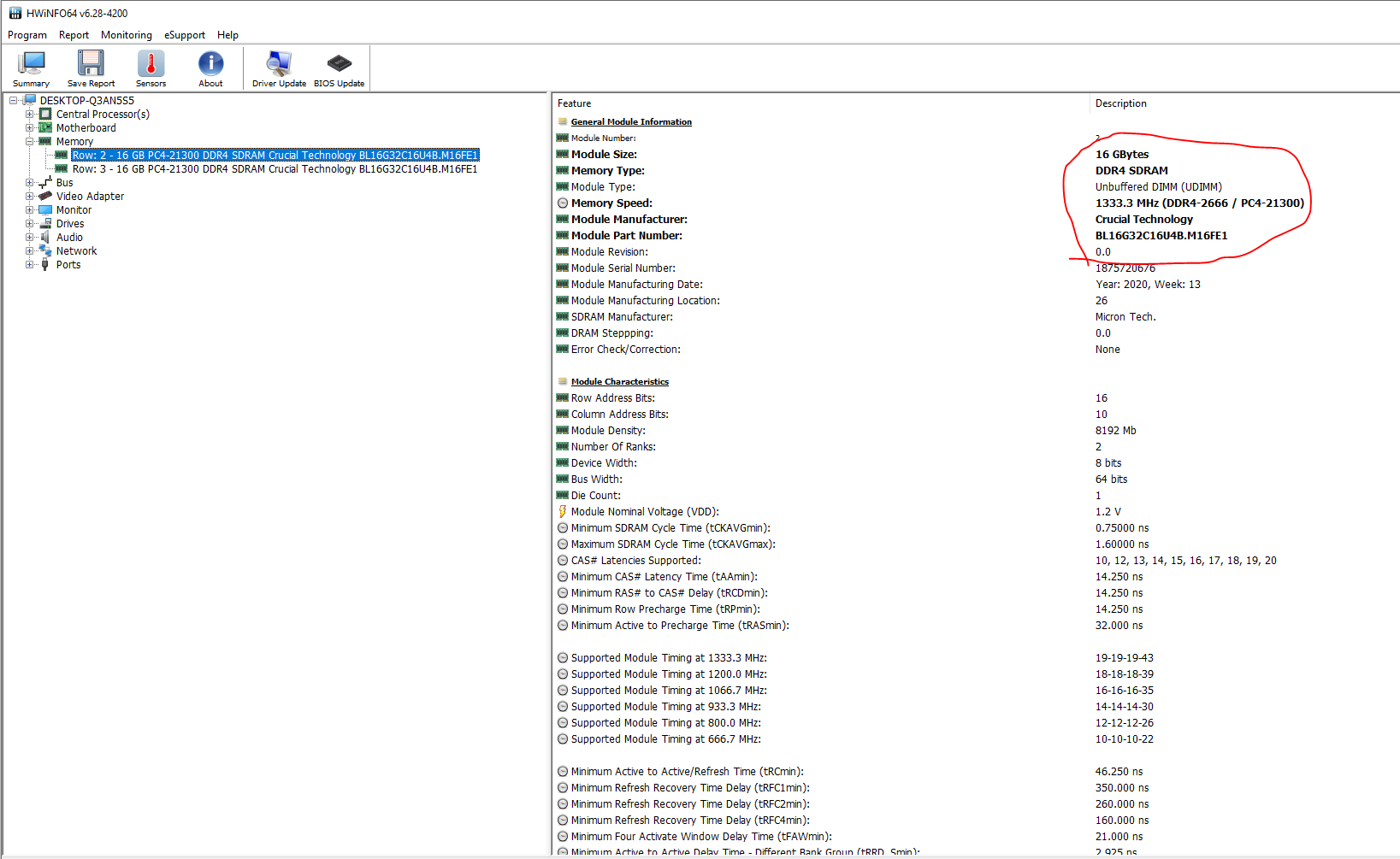Select the Audio tree label
1400x859 pixels.
coord(69,237)
